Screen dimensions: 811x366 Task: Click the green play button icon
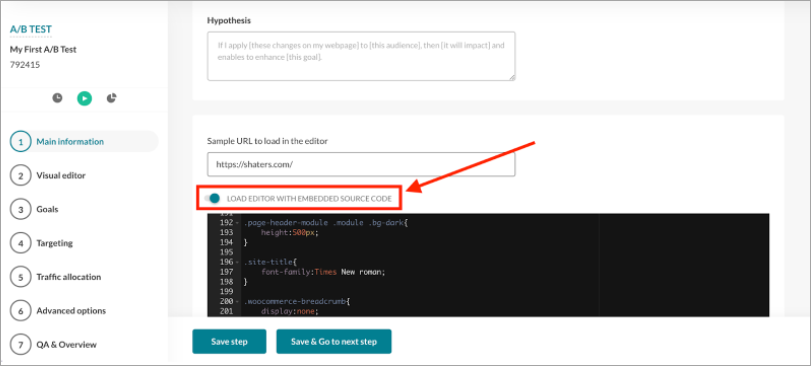click(x=84, y=98)
